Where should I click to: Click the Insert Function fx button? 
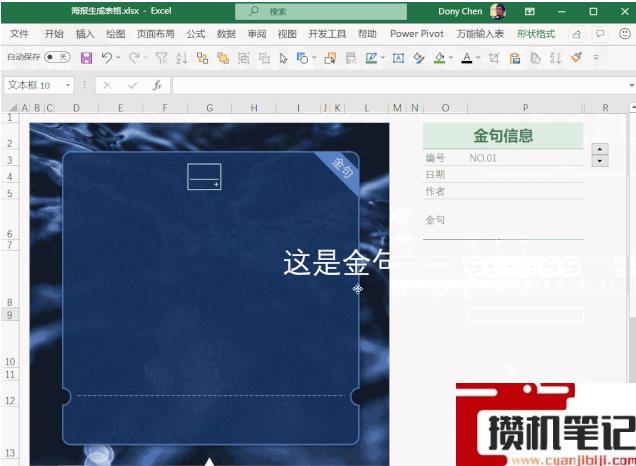point(157,85)
